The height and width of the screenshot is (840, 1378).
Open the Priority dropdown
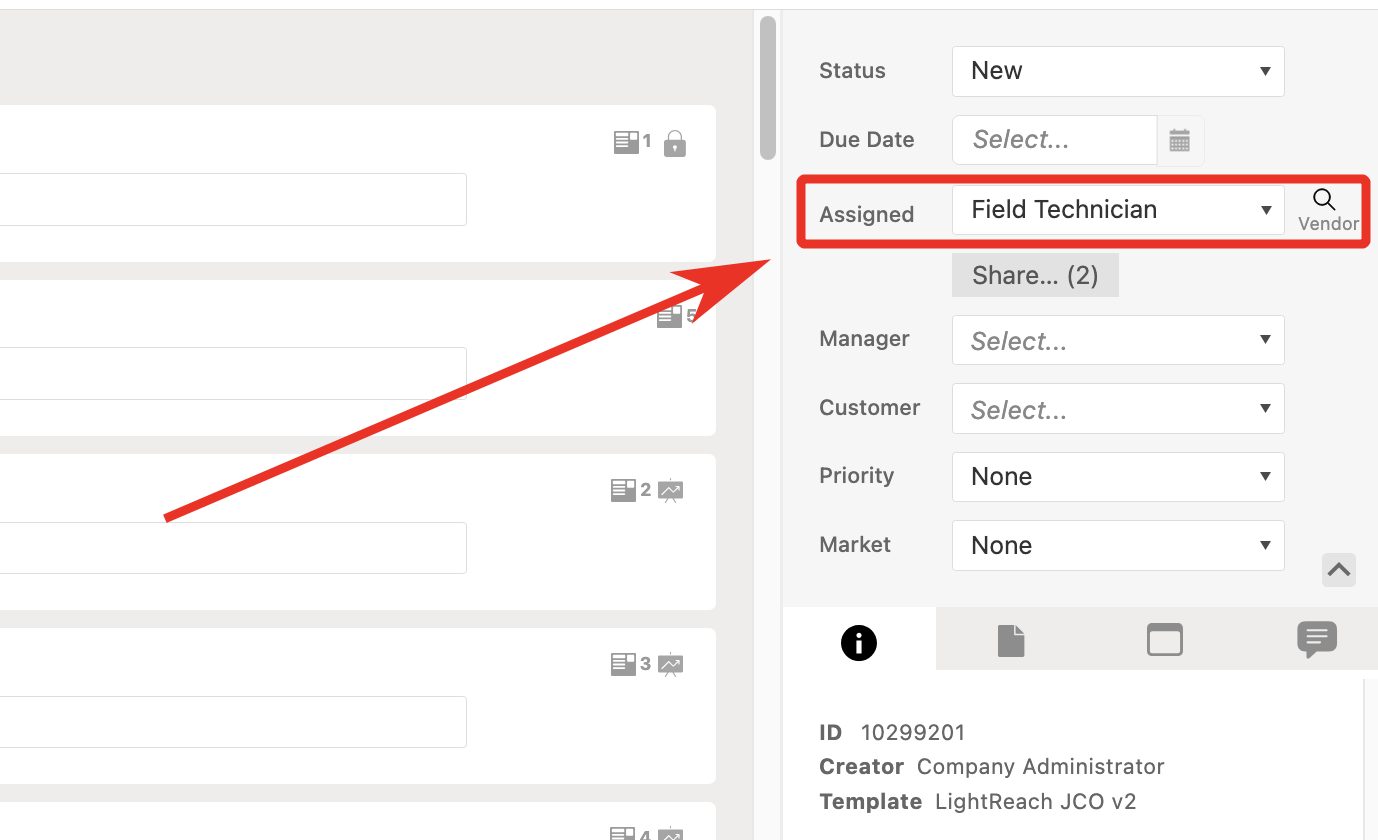click(x=1117, y=477)
